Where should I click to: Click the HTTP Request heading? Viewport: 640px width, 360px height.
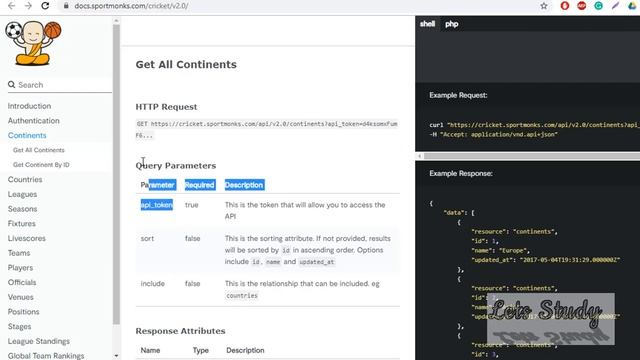point(166,107)
